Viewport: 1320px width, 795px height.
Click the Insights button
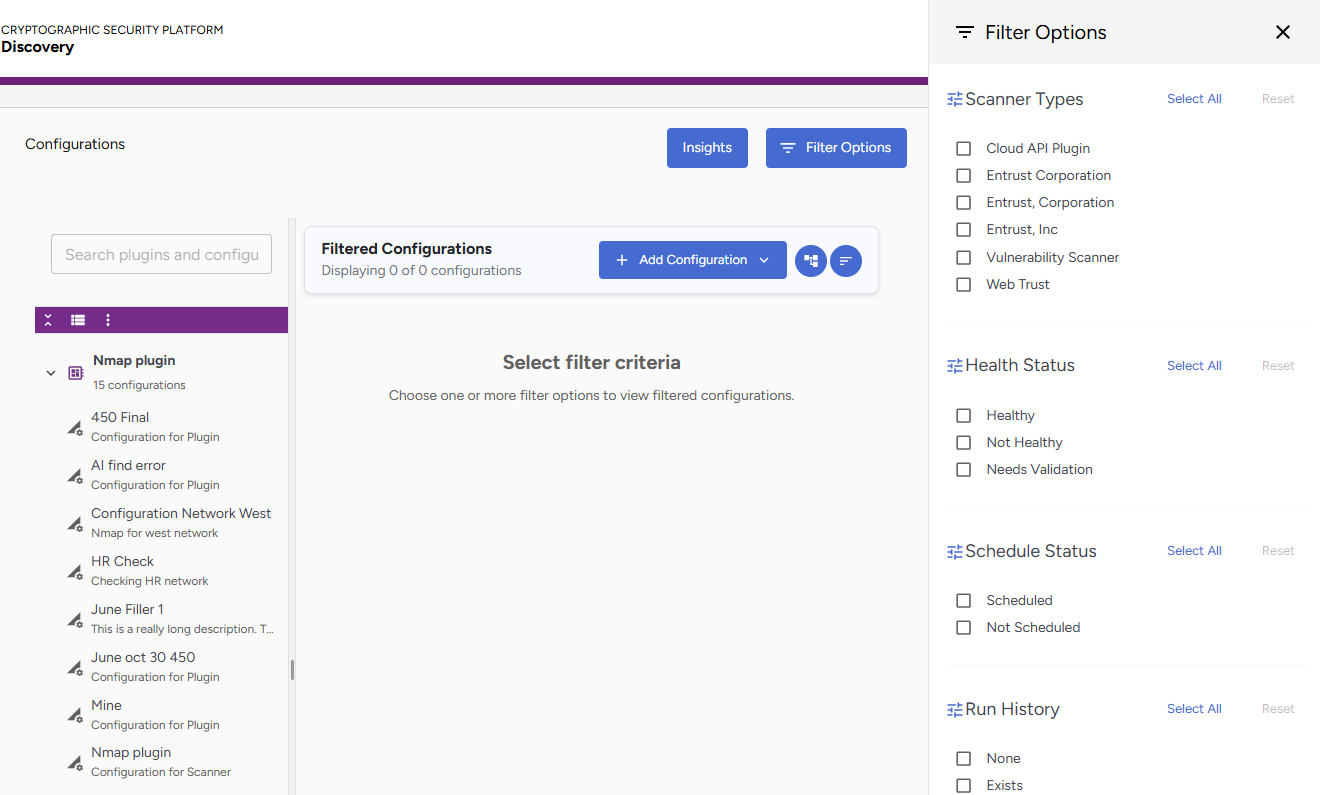click(x=707, y=148)
